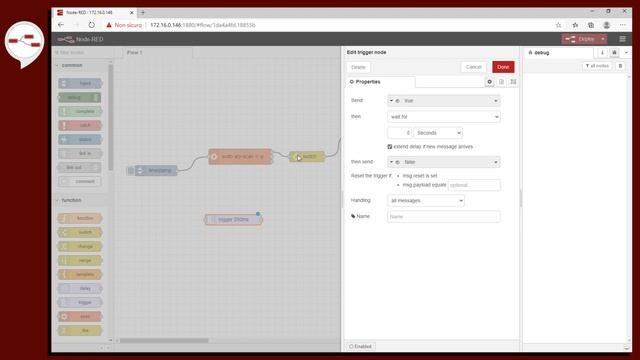Open the bug icon sidebar tab
The height and width of the screenshot is (360, 640).
(x=614, y=53)
